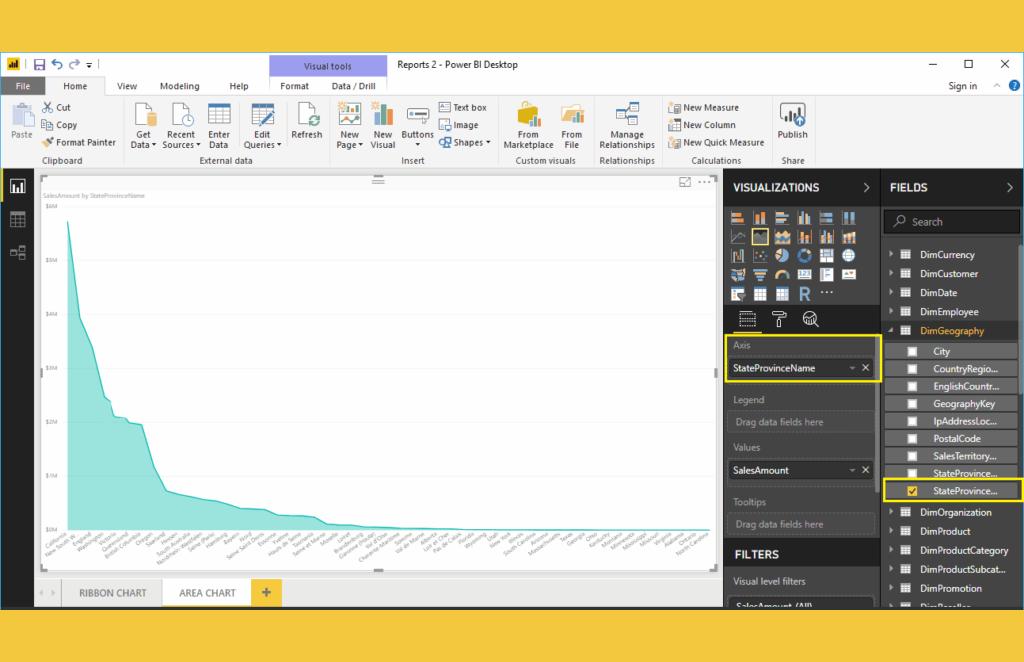Click the Undo arrow in title bar
The height and width of the screenshot is (662, 1024).
57,64
